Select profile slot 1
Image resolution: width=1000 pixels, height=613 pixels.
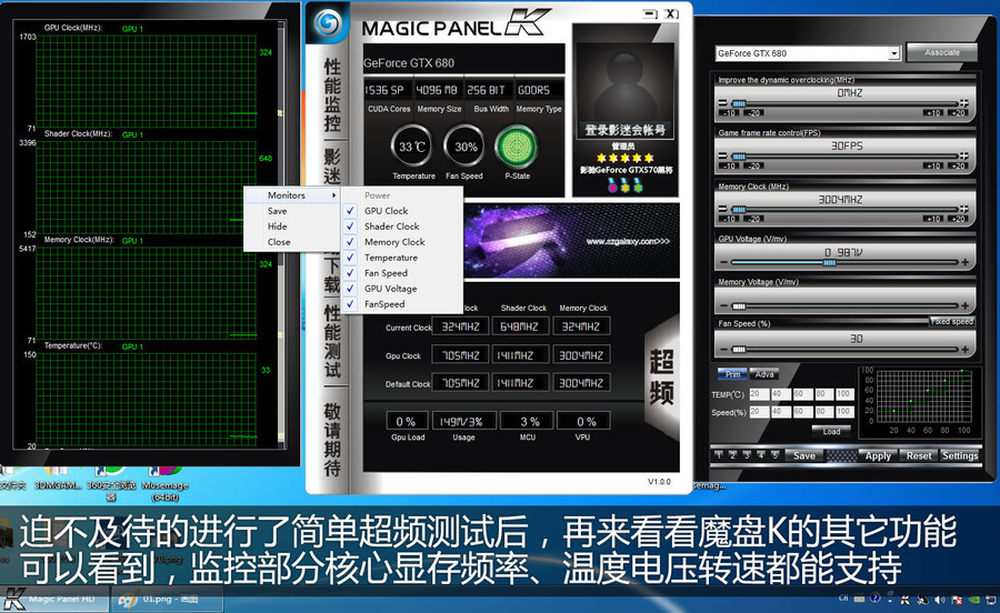coord(719,455)
